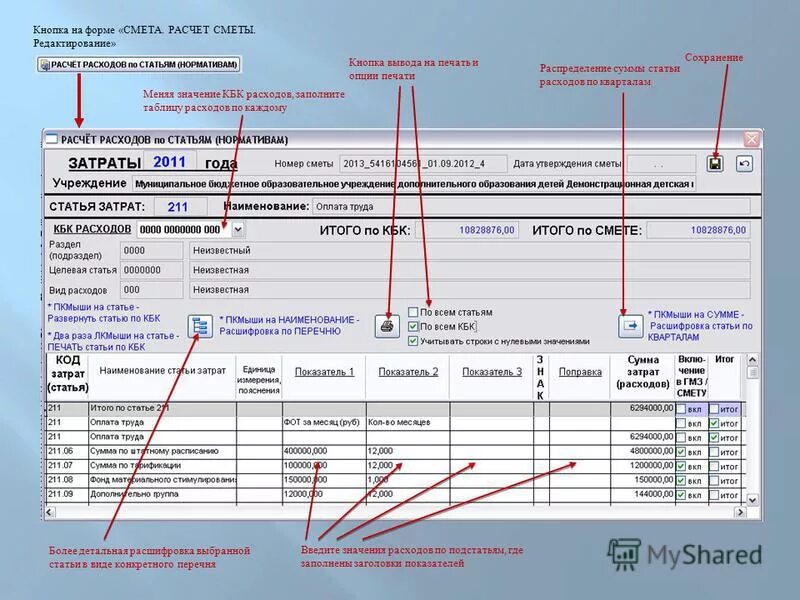Viewport: 800px width, 600px height.
Task: Toggle итог checkbox in row 211.08
Action: click(x=714, y=480)
